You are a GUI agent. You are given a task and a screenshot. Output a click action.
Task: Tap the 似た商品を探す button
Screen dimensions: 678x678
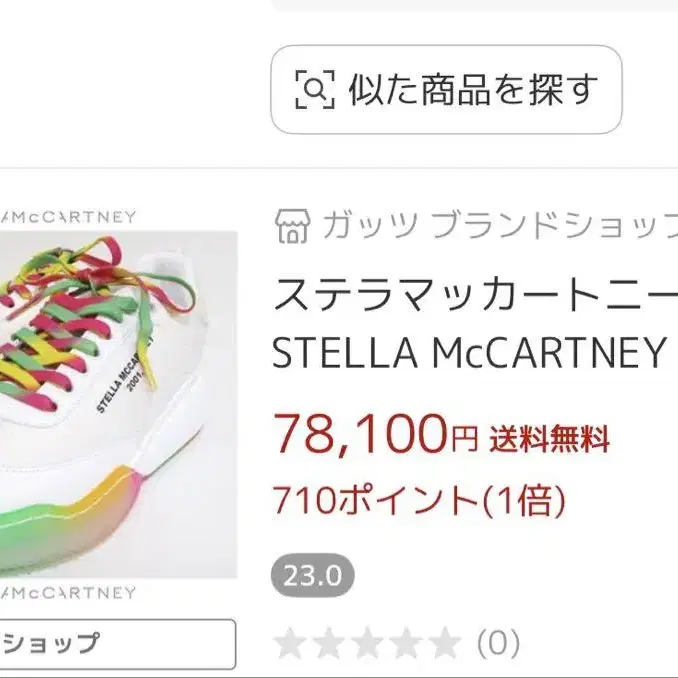pyautogui.click(x=446, y=90)
